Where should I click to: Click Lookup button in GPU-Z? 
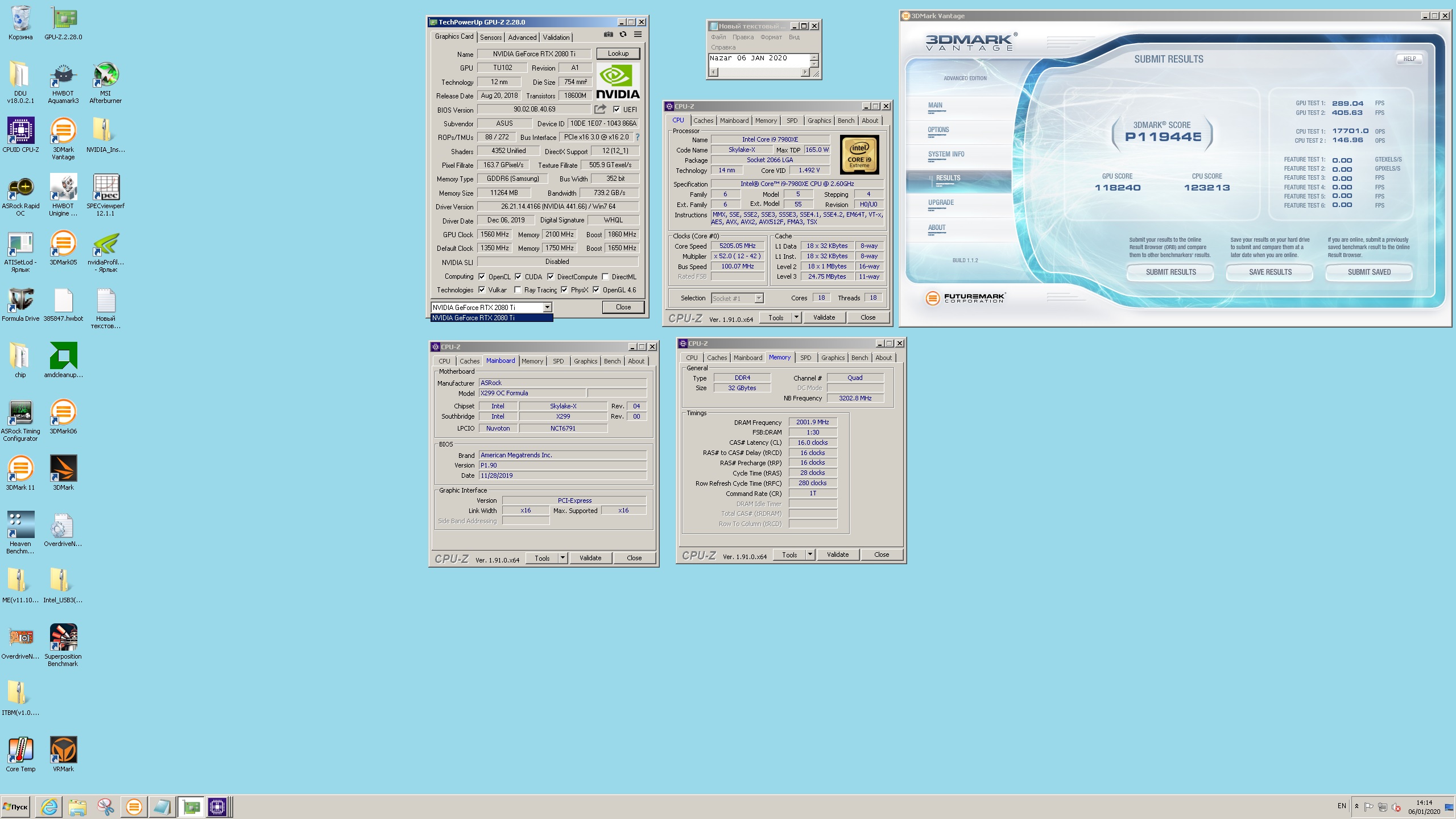tap(618, 53)
